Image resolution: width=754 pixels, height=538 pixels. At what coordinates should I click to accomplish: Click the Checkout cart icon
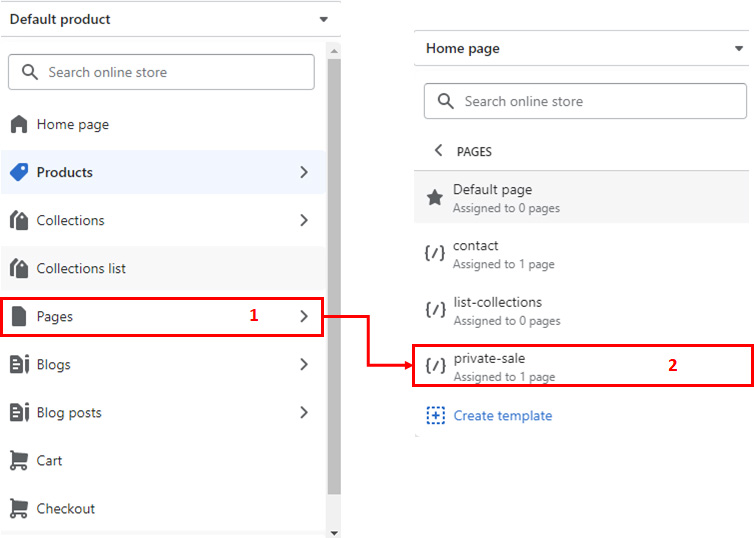19,509
